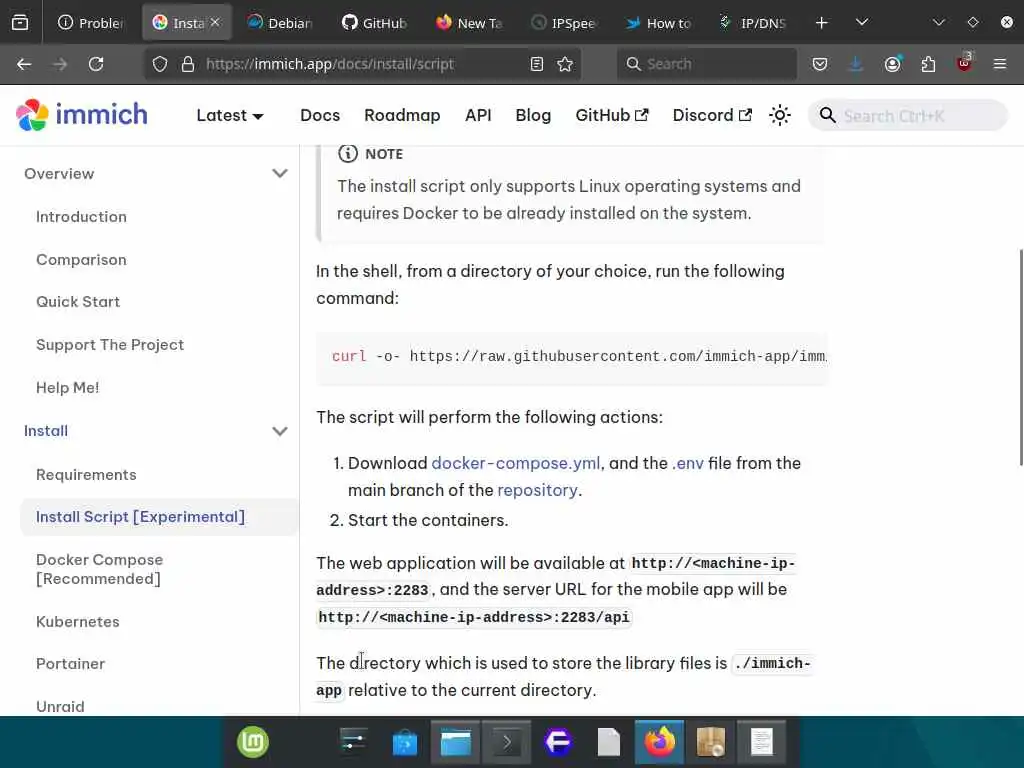
Task: Open a new tab with plus icon
Action: click(822, 23)
